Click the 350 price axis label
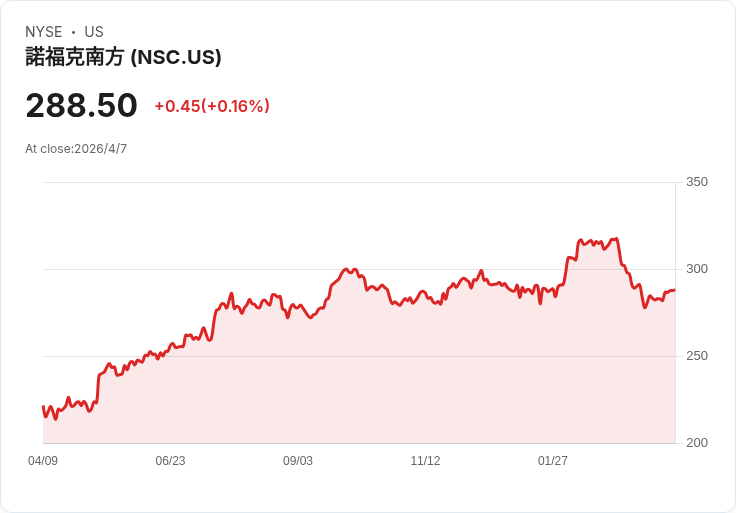736x513 pixels. pyautogui.click(x=697, y=182)
